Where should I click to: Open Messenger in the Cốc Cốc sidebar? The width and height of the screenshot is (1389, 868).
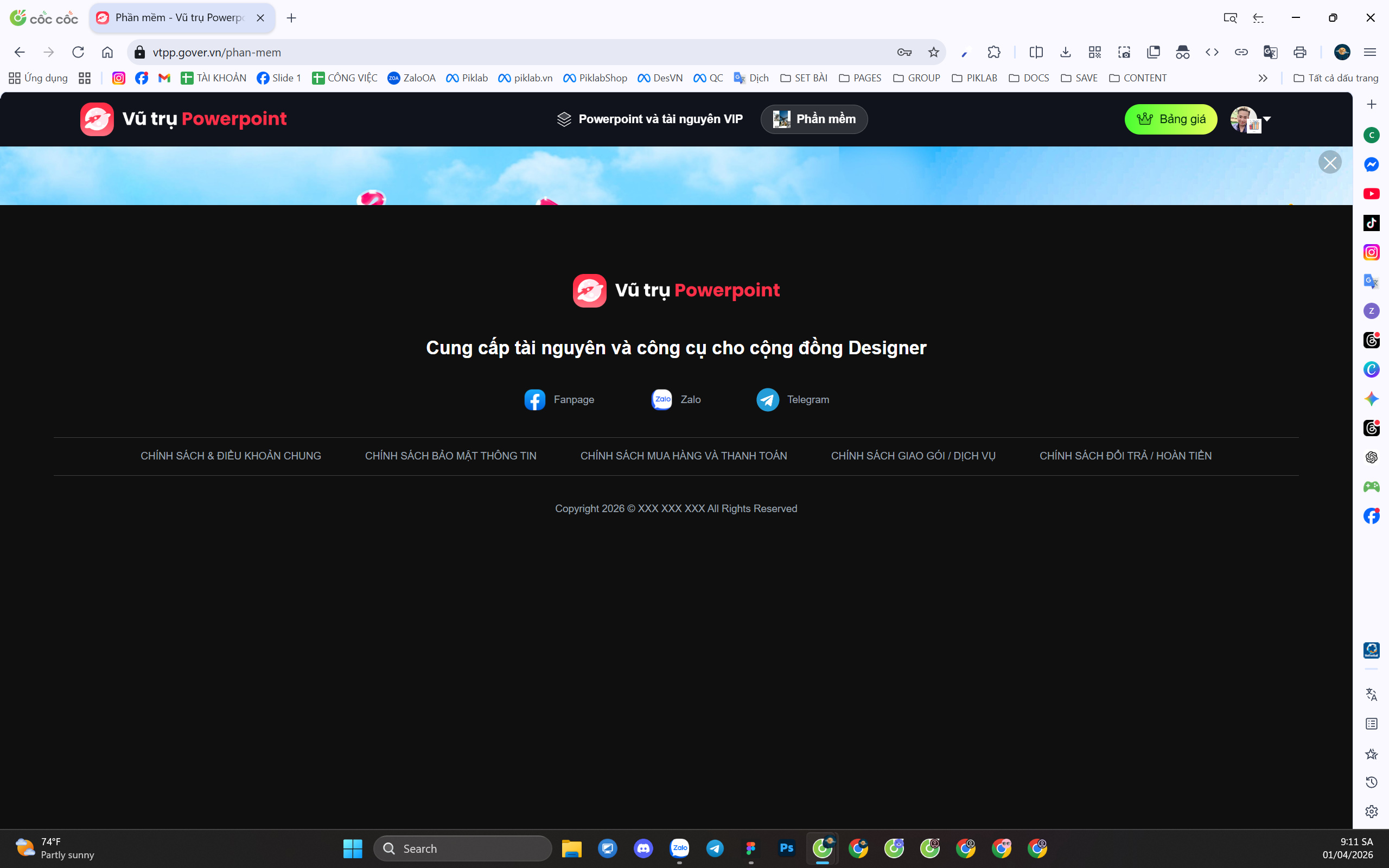[x=1371, y=165]
